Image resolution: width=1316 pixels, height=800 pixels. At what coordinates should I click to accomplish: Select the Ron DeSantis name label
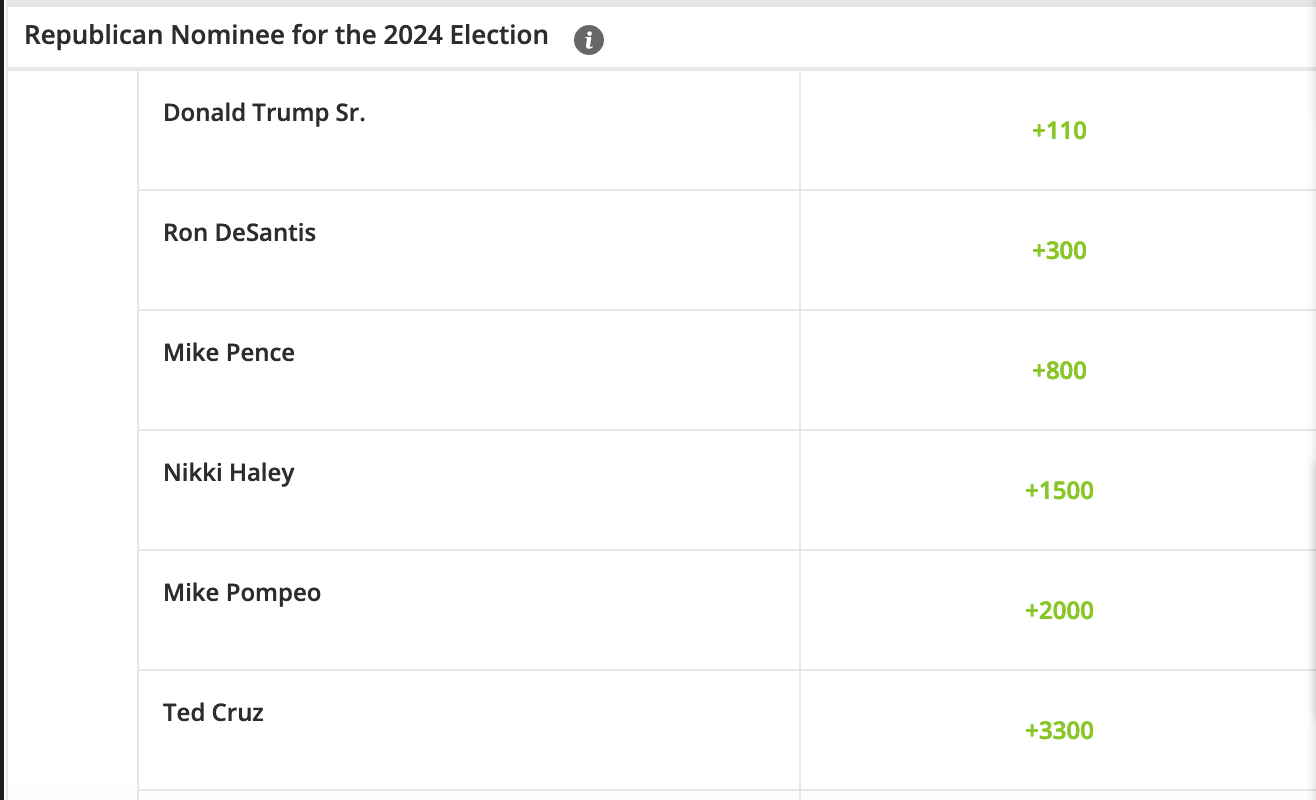[x=239, y=233]
